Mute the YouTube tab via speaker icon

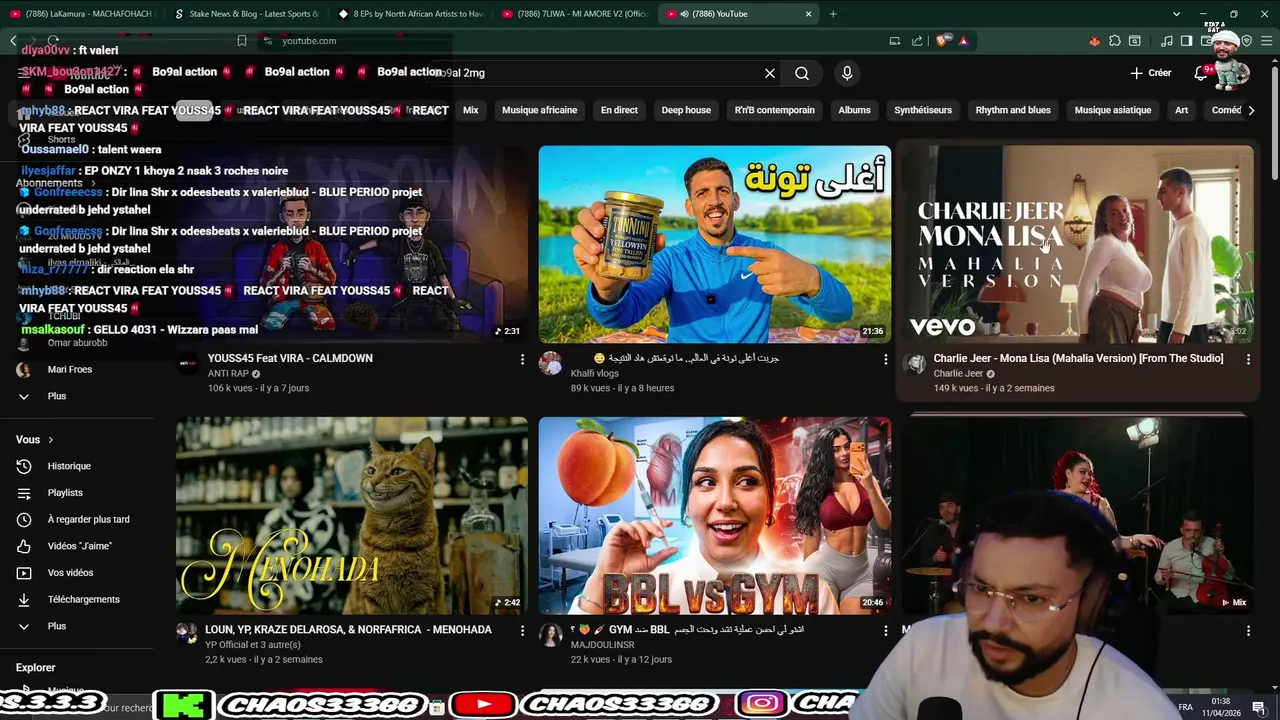pos(685,14)
